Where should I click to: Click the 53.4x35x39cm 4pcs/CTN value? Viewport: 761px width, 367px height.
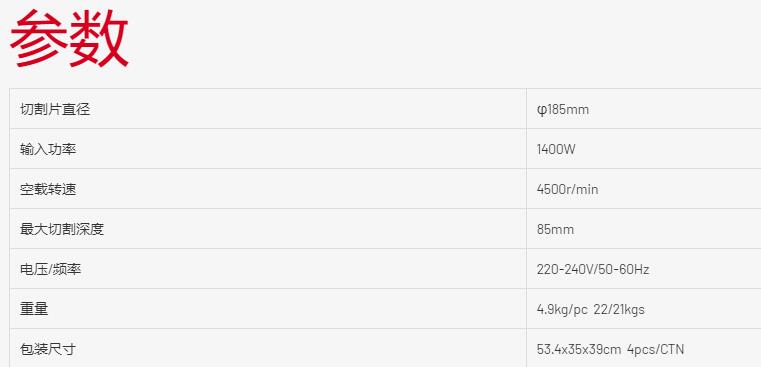tap(610, 349)
